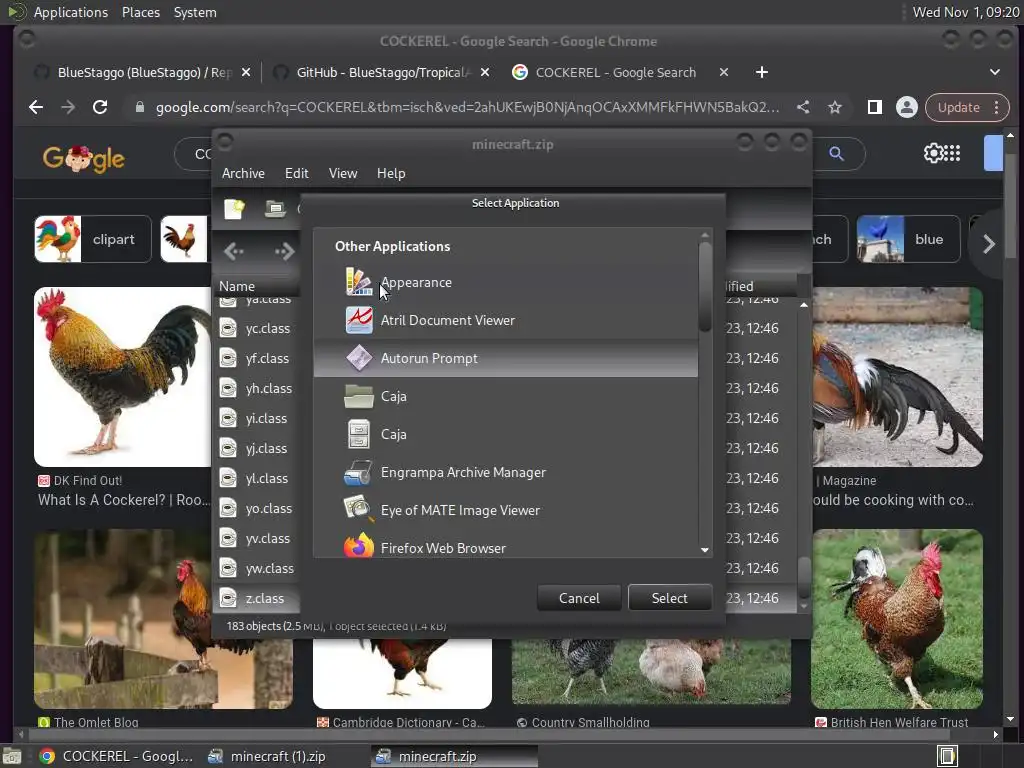Select Firefox Web Browser icon
The height and width of the screenshot is (768, 1024).
point(359,545)
